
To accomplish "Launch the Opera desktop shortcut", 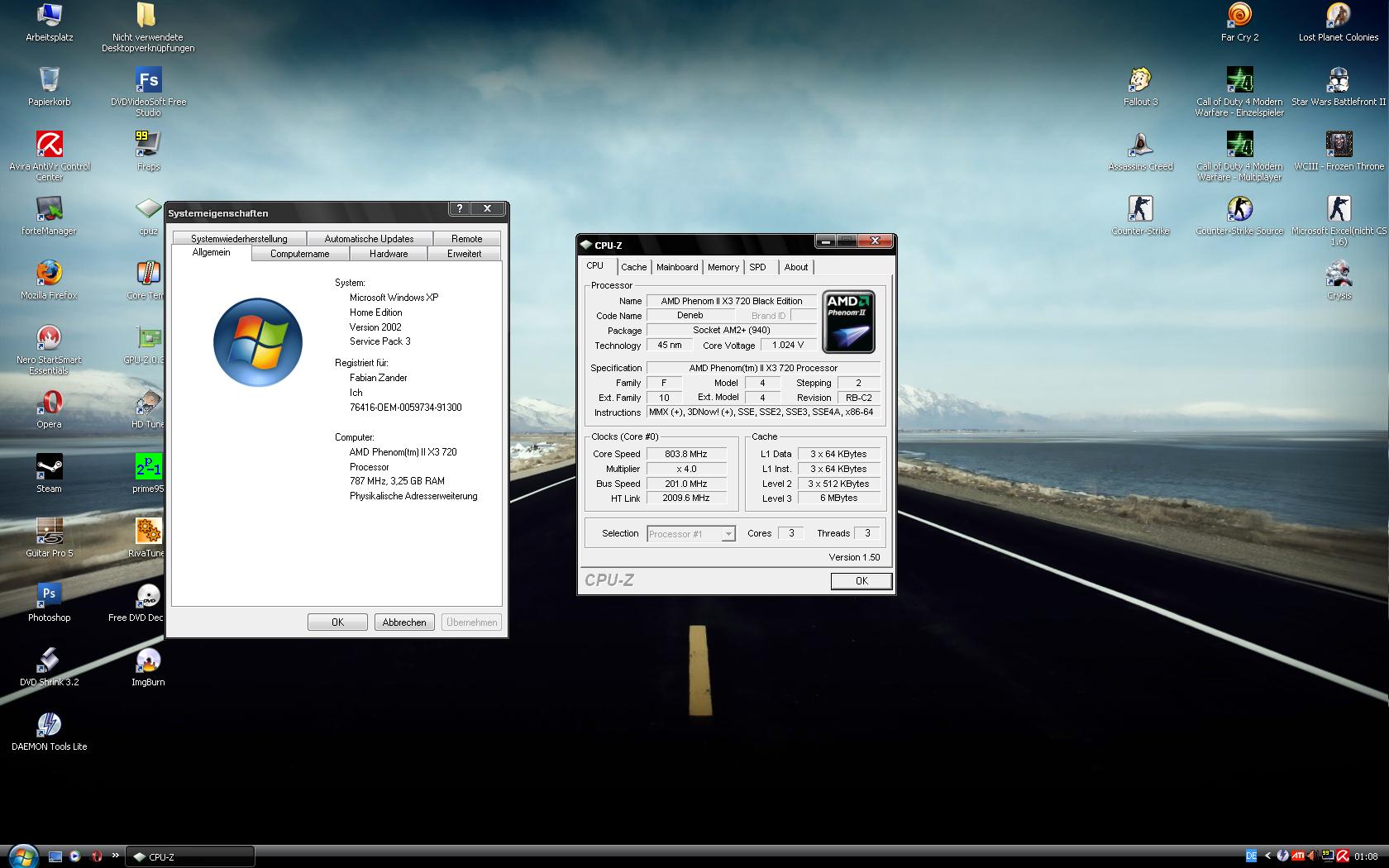I will tap(50, 409).
